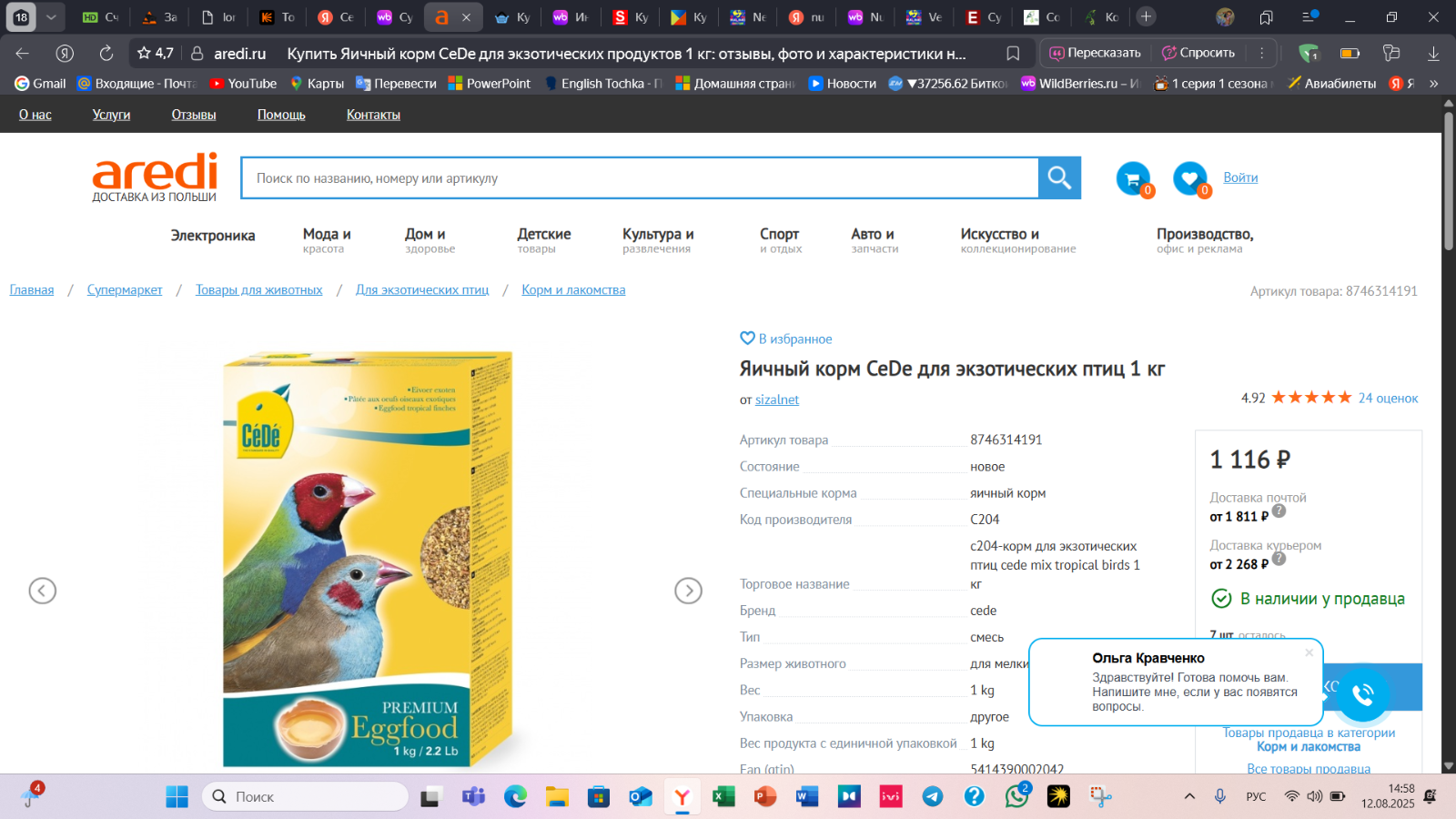Image resolution: width=1456 pixels, height=819 pixels.
Task: Open Контакты menu link
Action: (373, 115)
